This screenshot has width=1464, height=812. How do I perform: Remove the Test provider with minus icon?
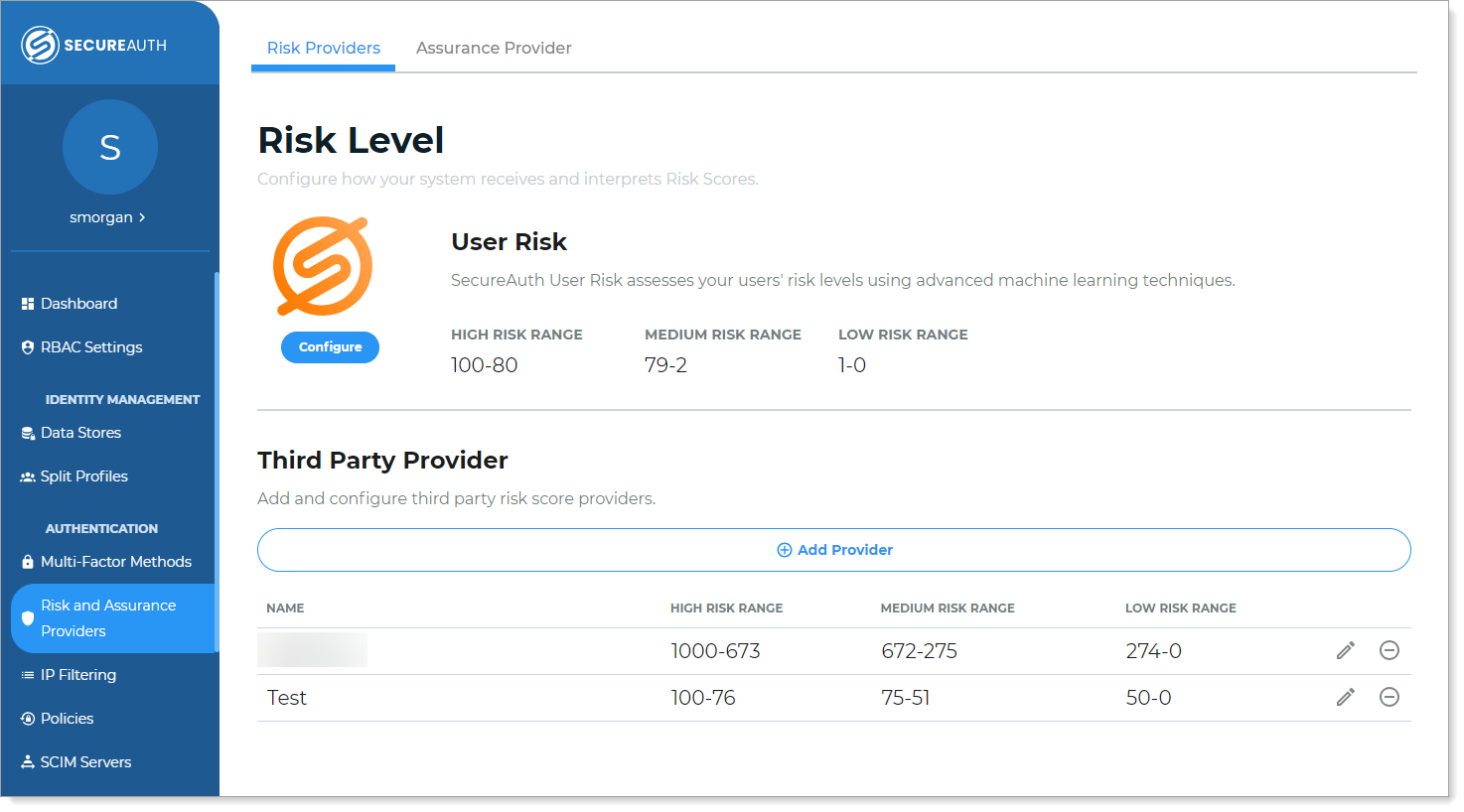click(x=1389, y=698)
